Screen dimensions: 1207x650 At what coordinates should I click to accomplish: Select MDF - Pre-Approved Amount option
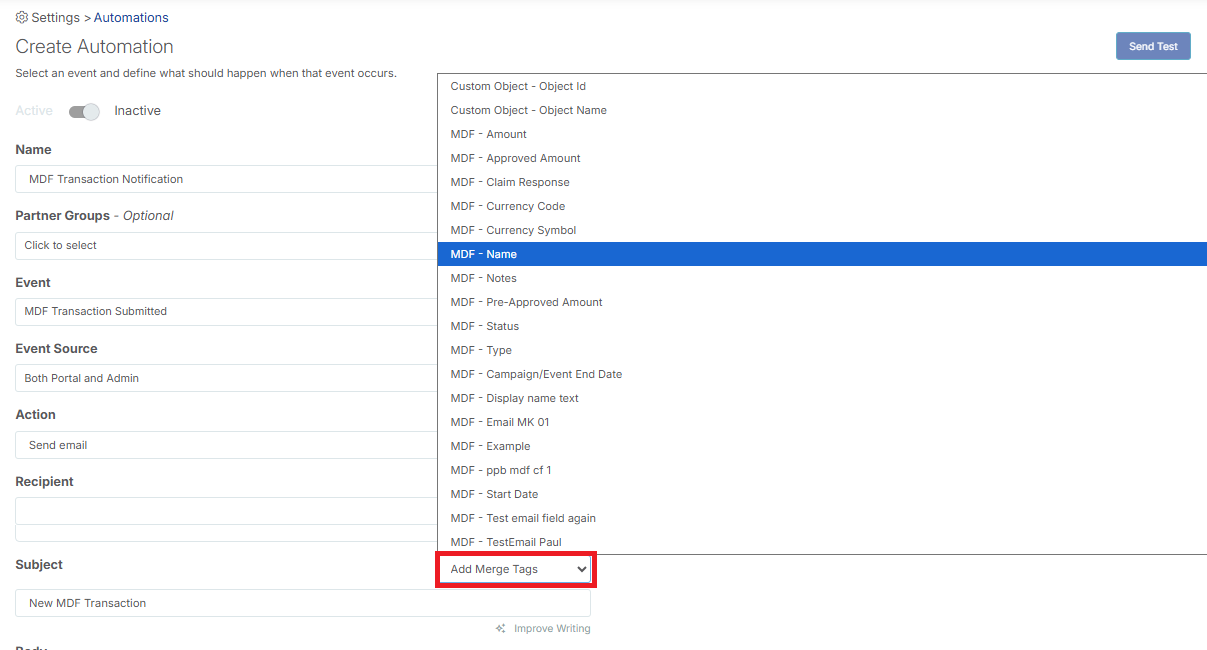822,302
